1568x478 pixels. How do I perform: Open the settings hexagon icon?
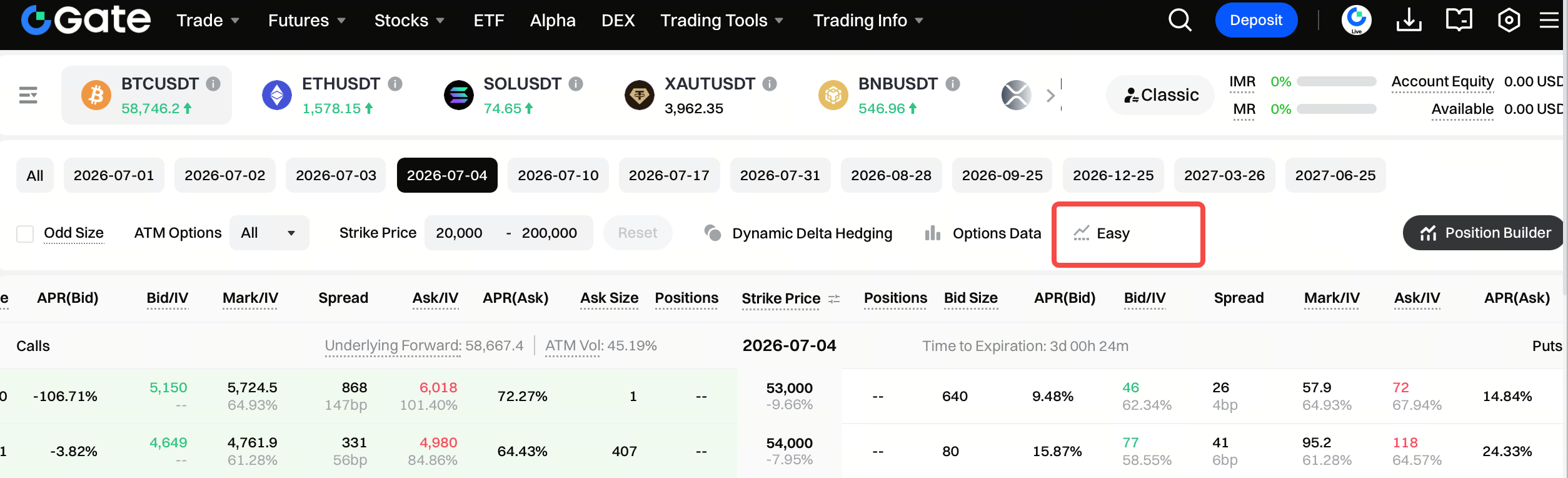[1509, 20]
